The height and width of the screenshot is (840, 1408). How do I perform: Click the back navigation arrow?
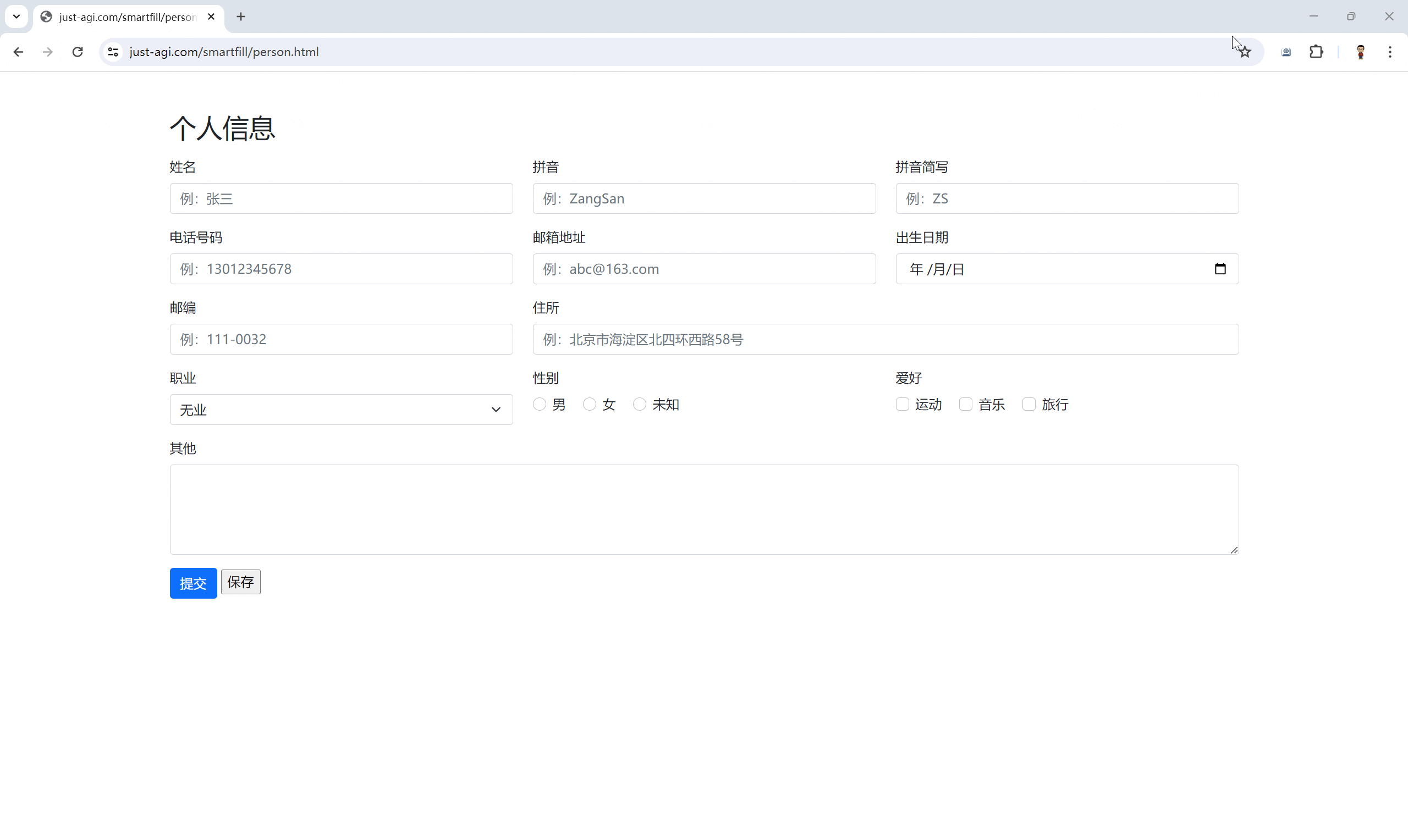pos(19,52)
